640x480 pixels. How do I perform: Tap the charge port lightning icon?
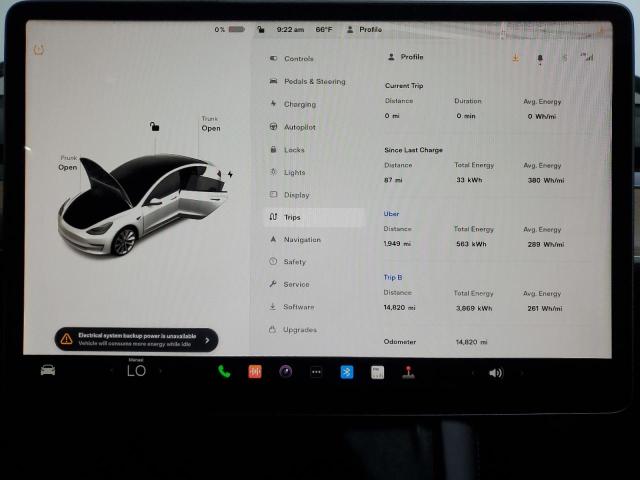[x=230, y=175]
